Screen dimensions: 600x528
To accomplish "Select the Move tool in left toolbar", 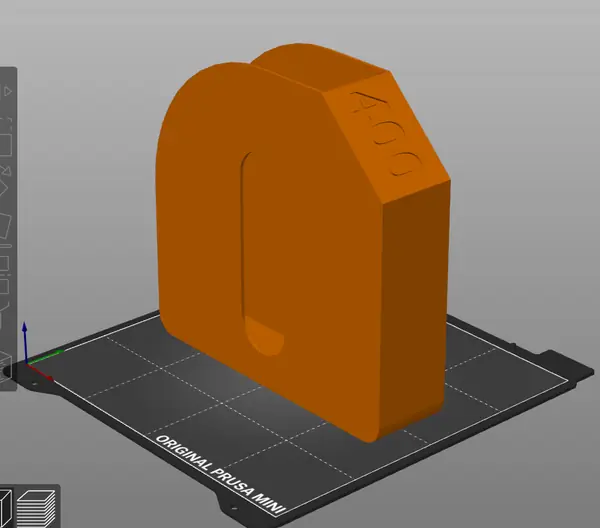I will click(x=7, y=91).
